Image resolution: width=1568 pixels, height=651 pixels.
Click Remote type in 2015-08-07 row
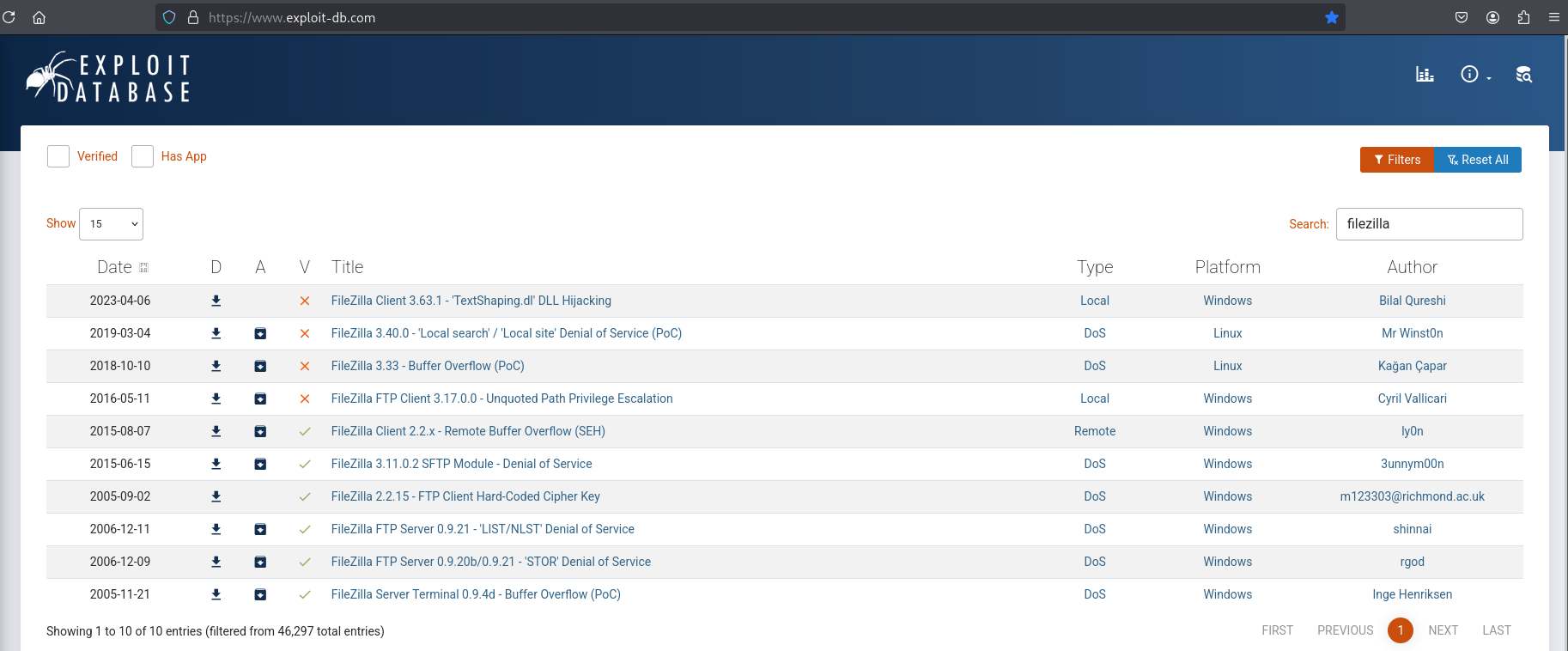tap(1095, 431)
